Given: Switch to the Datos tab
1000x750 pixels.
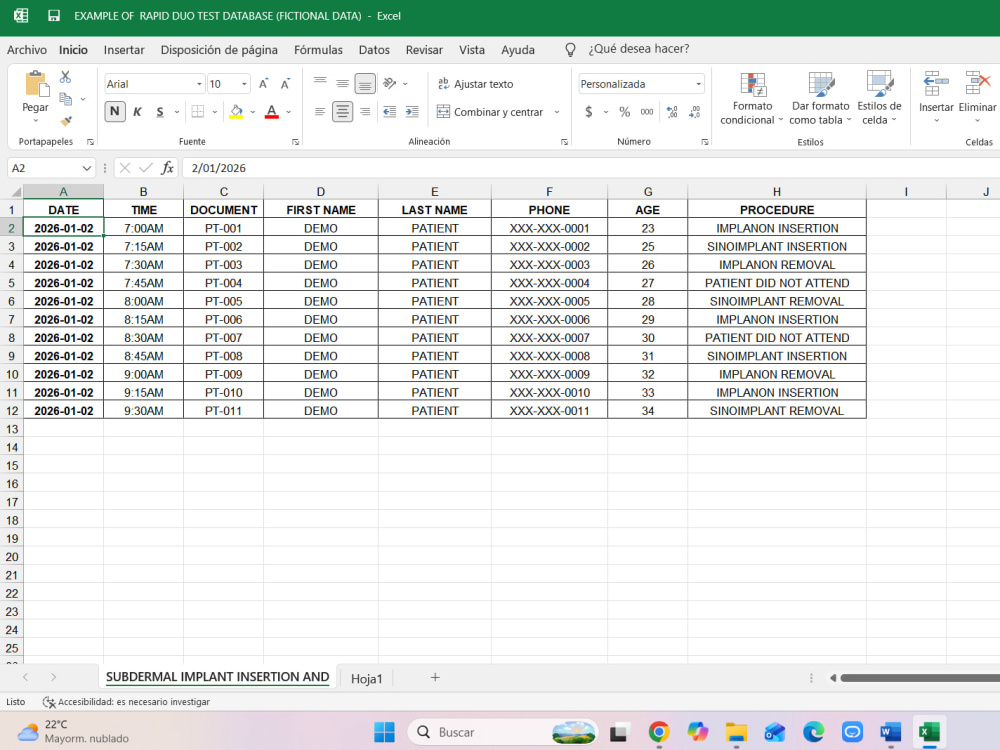Looking at the screenshot, I should click(x=374, y=50).
